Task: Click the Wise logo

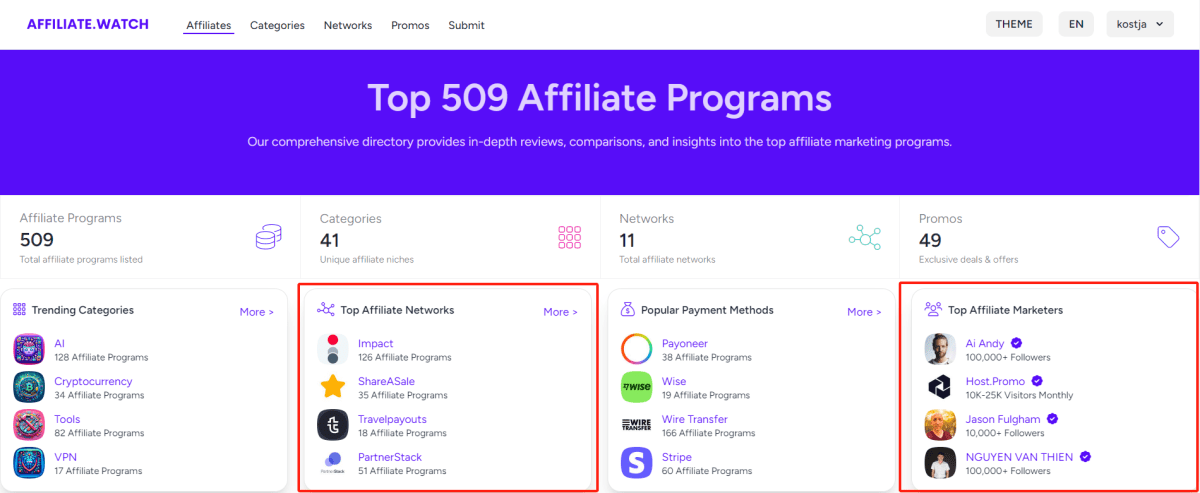Action: tap(637, 387)
